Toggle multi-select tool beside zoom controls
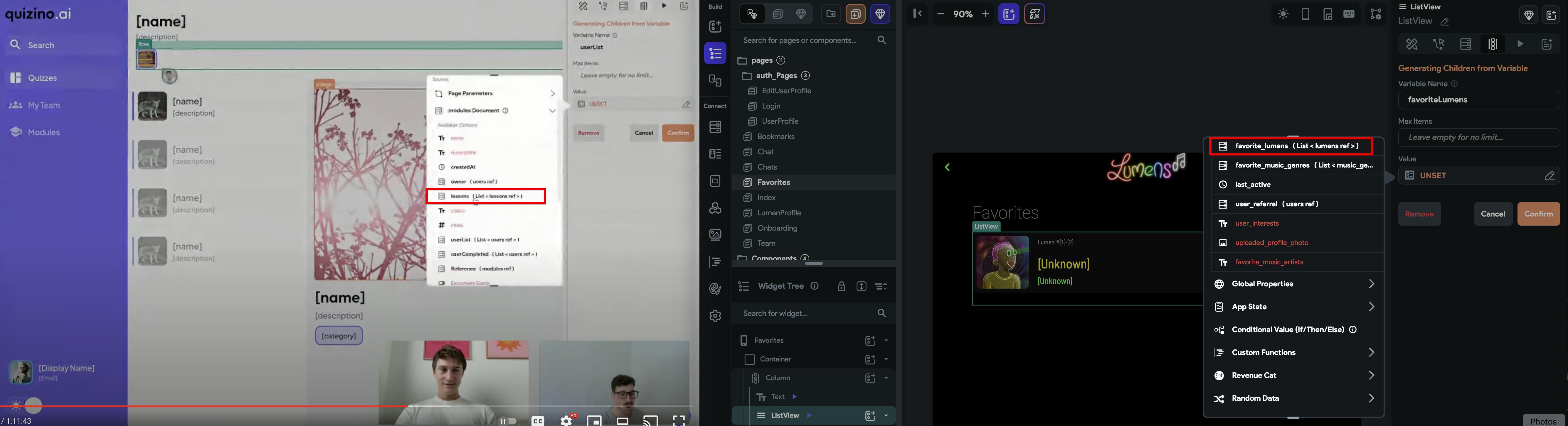The height and width of the screenshot is (426, 1568). pyautogui.click(x=1035, y=14)
